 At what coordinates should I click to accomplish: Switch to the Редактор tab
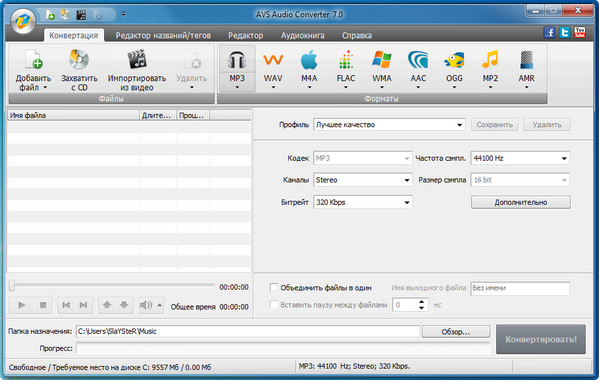coord(246,36)
